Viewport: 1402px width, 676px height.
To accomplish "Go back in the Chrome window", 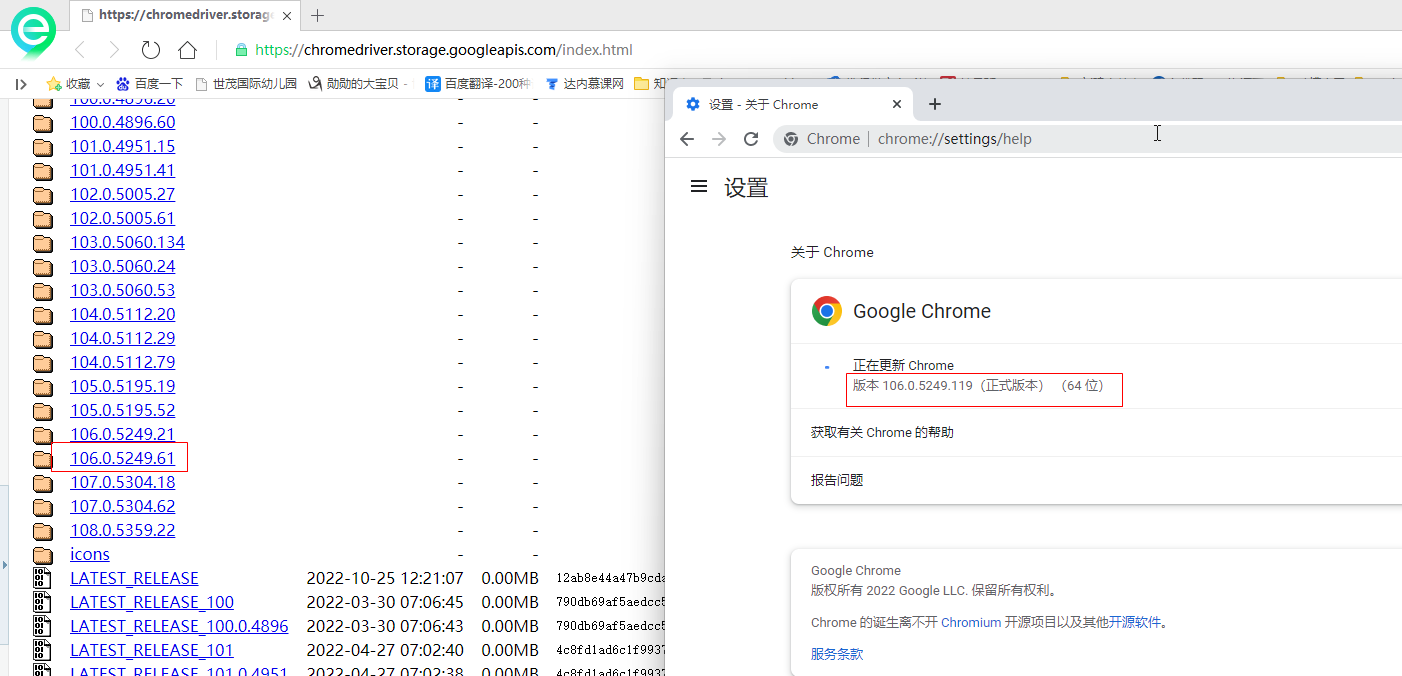I will point(687,139).
